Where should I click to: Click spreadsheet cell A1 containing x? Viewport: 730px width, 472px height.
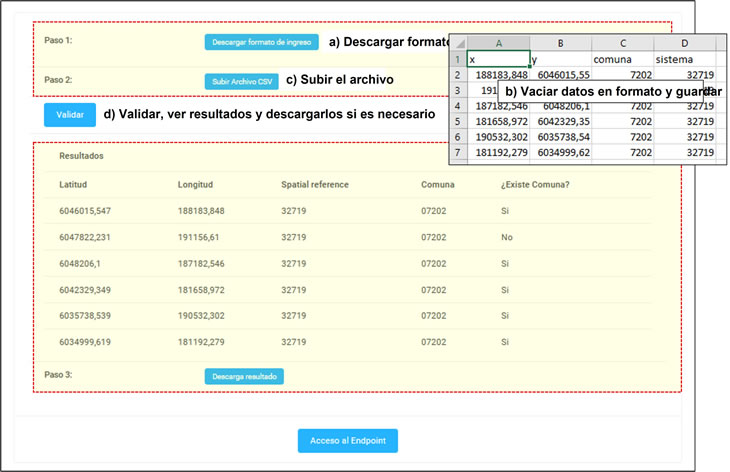coord(498,59)
